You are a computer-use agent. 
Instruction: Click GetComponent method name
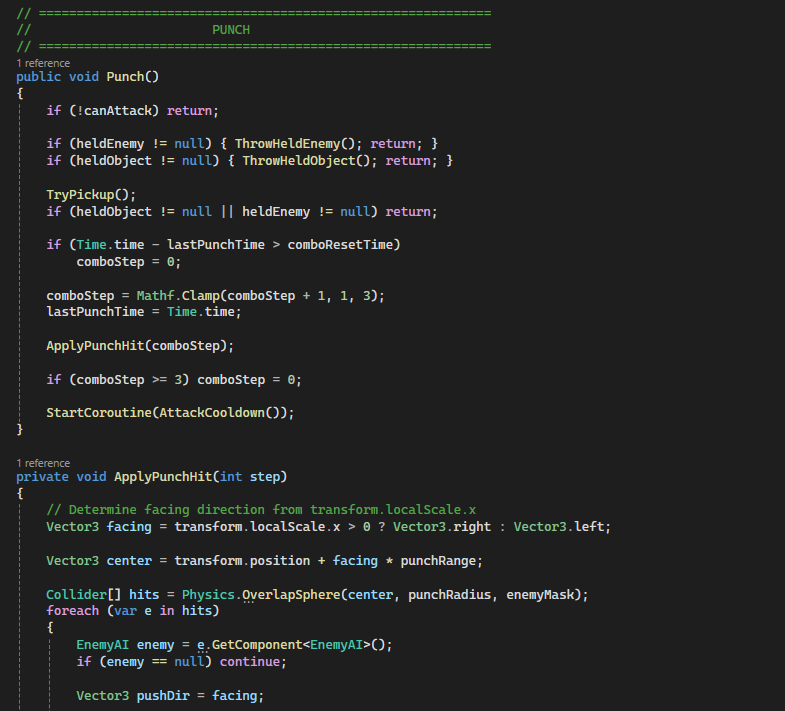[x=257, y=645]
